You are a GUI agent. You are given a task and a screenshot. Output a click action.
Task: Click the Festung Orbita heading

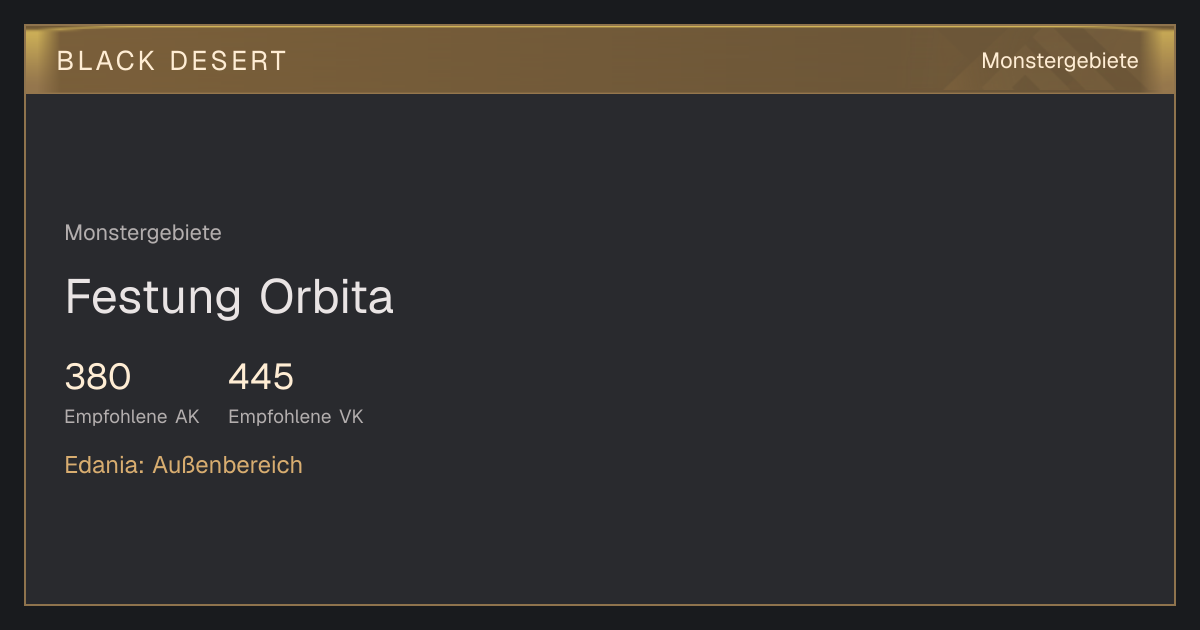(229, 297)
